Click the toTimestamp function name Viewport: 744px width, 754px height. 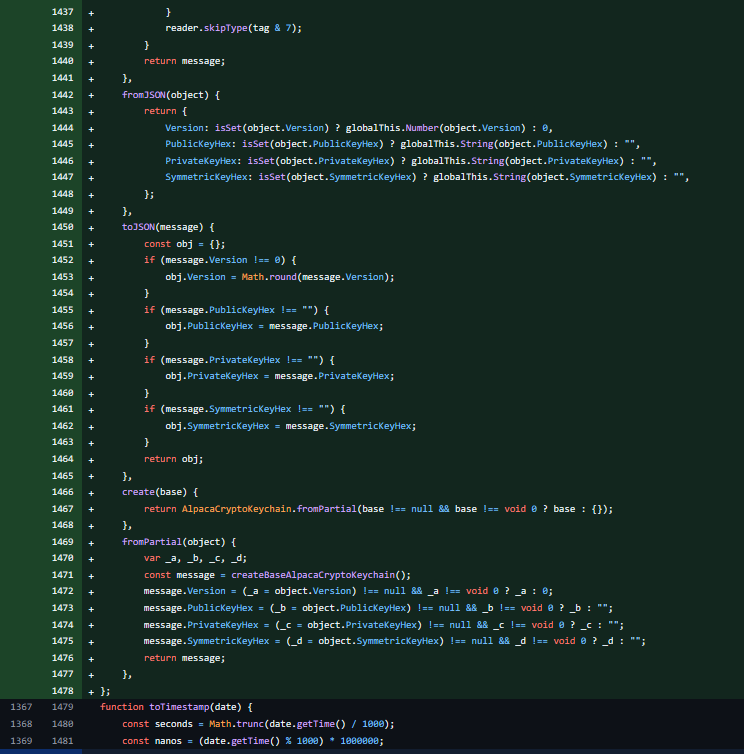(x=179, y=707)
